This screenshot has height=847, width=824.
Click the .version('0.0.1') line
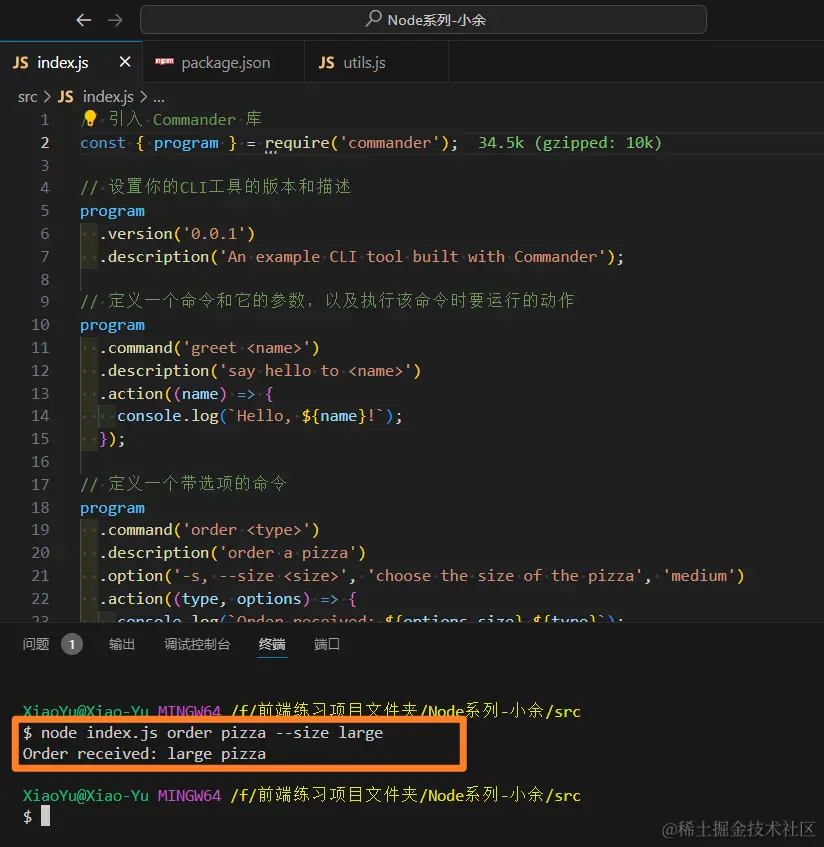[x=177, y=233]
